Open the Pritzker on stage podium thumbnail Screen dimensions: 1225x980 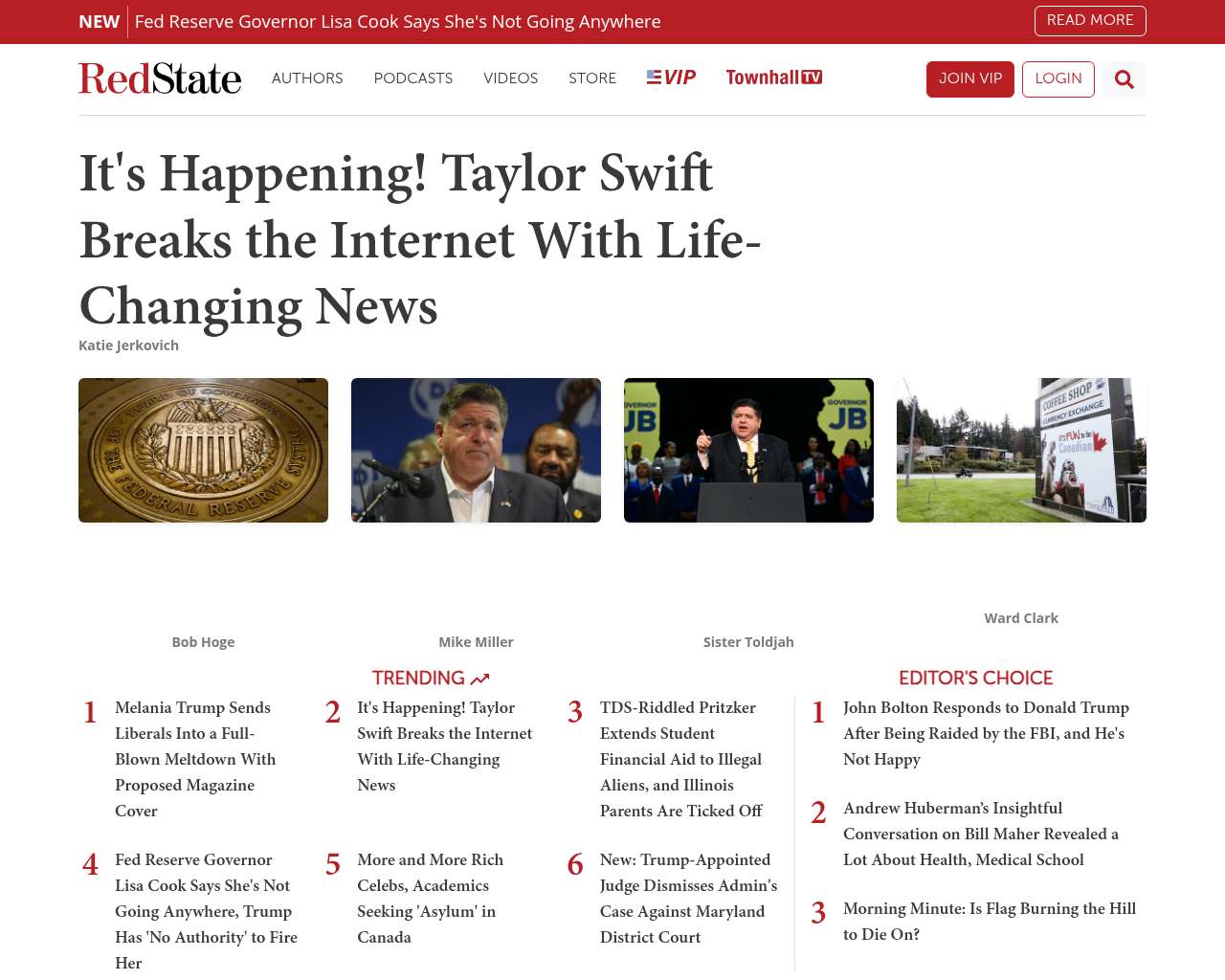[748, 450]
